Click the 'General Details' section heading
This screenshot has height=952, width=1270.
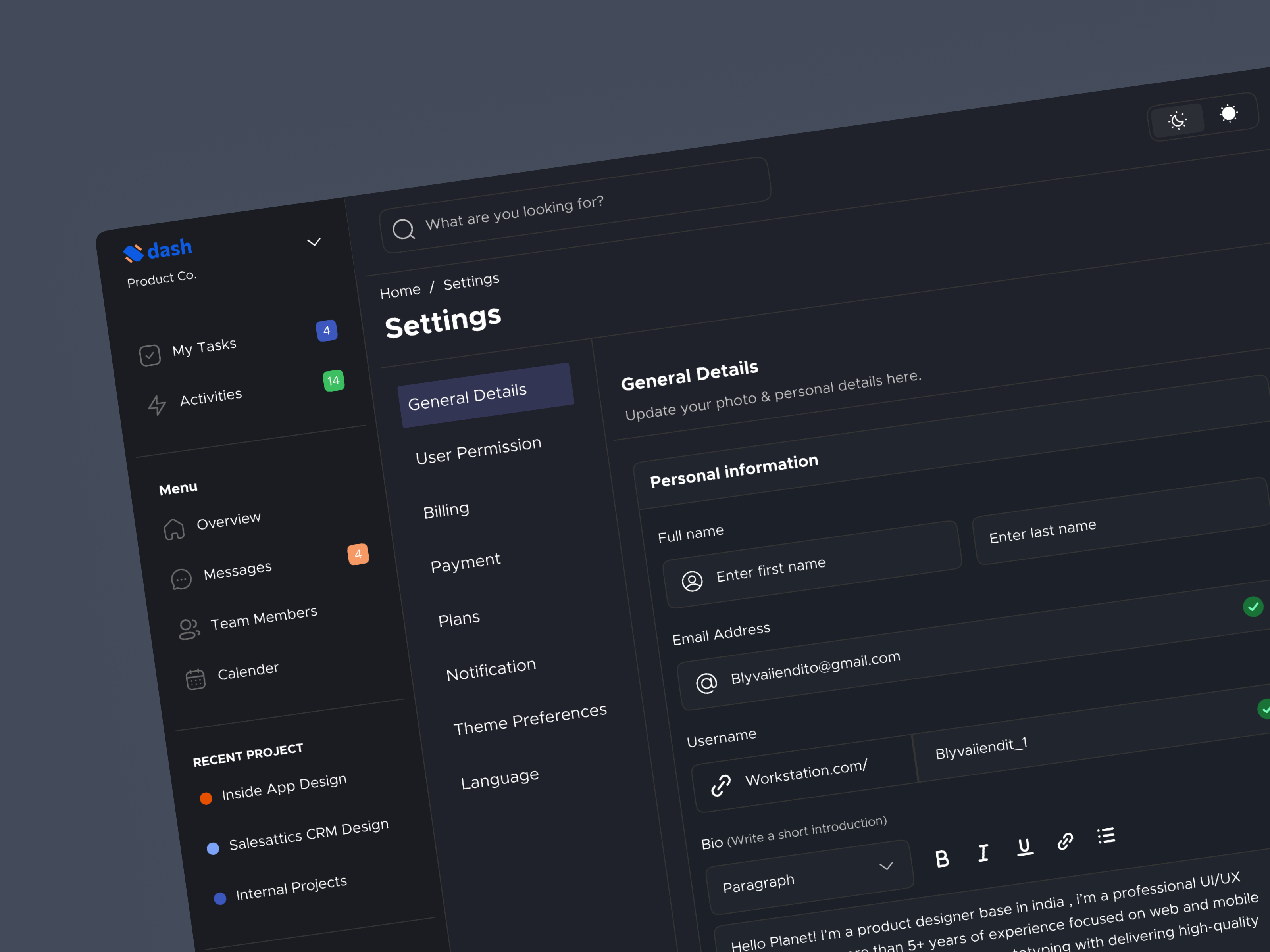(x=689, y=375)
